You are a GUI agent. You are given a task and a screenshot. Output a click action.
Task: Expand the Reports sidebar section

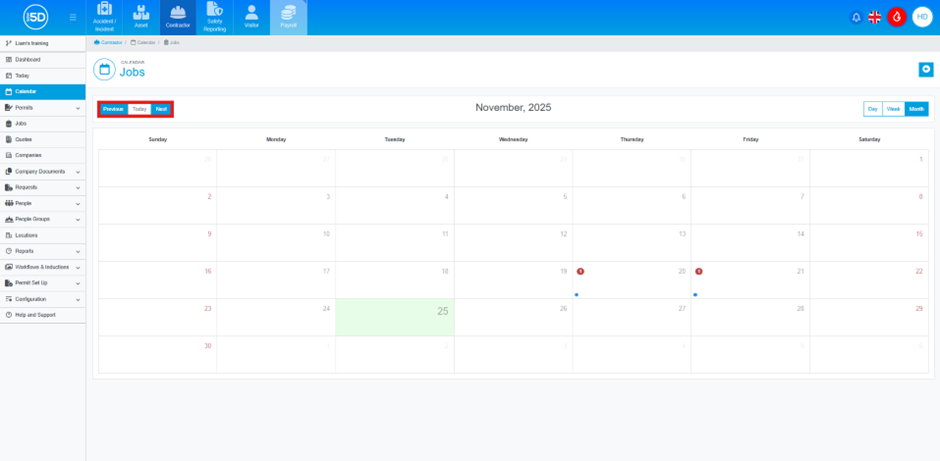click(x=42, y=251)
